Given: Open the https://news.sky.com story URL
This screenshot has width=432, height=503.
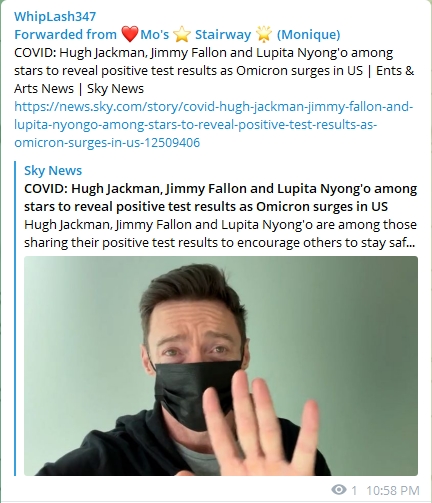Looking at the screenshot, I should 214,124.
